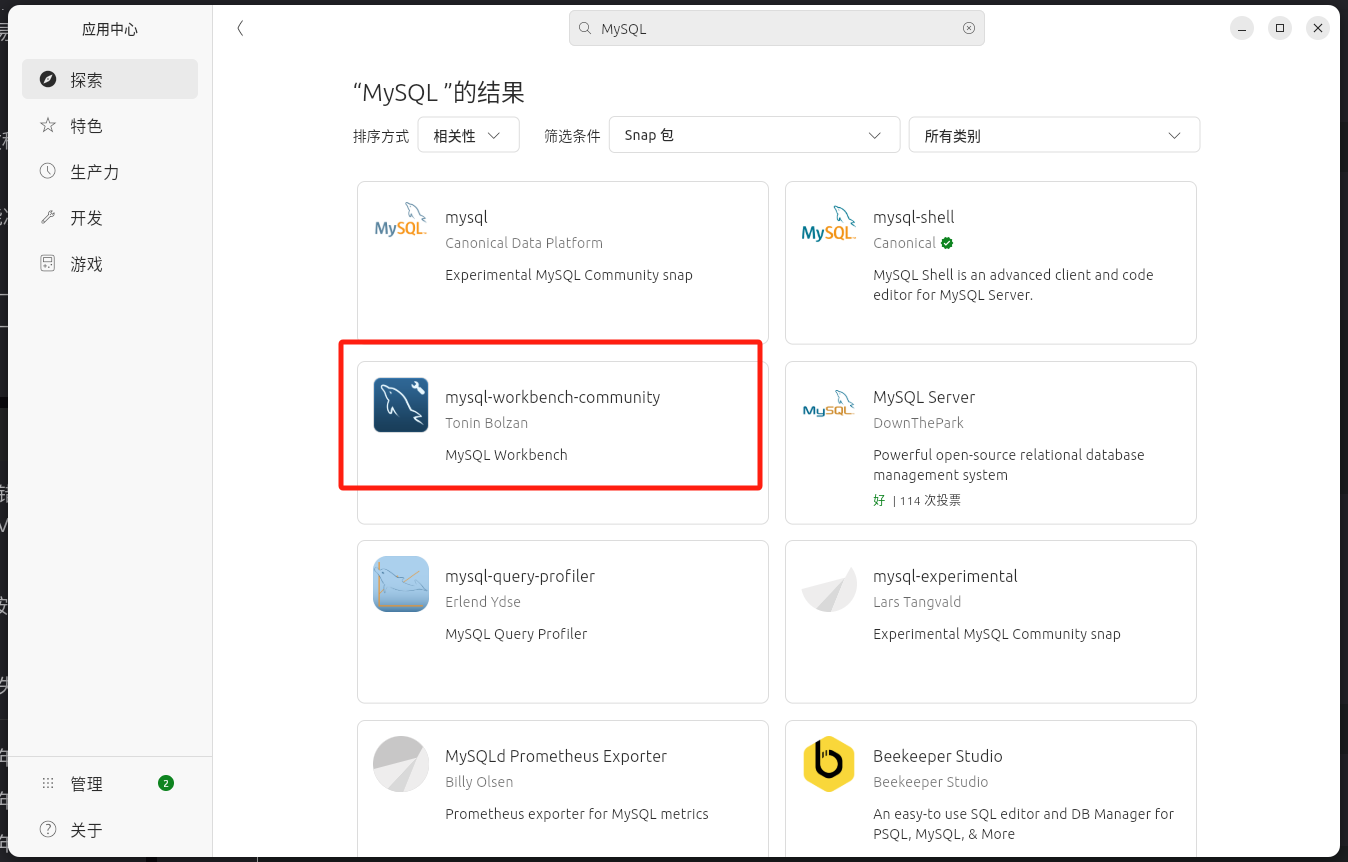Click publisher name Billy Olsen
1348x862 pixels.
click(x=479, y=782)
